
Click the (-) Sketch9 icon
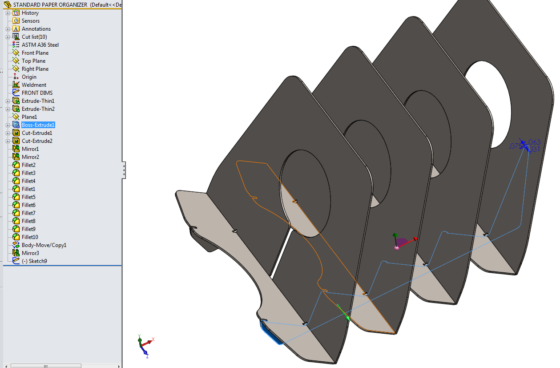tap(16, 261)
